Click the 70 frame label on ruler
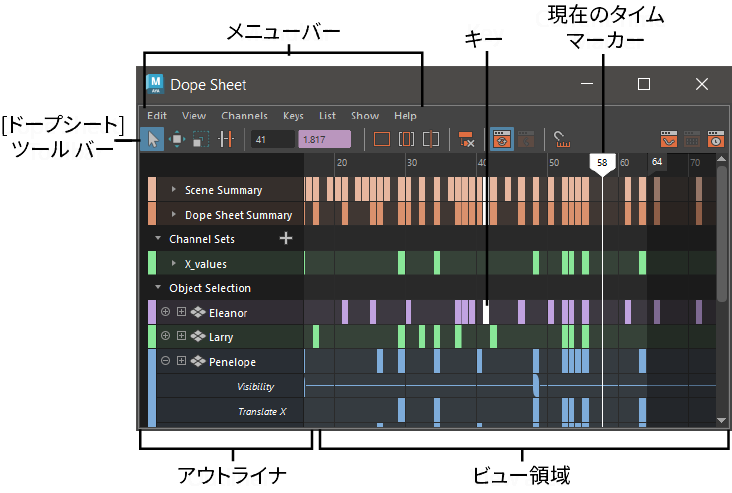Viewport: 732px width, 493px height. [x=695, y=162]
